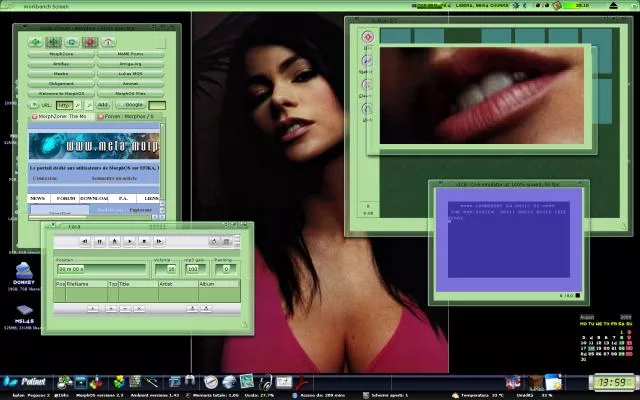Open the MorphZone bookmark button

click(x=62, y=54)
